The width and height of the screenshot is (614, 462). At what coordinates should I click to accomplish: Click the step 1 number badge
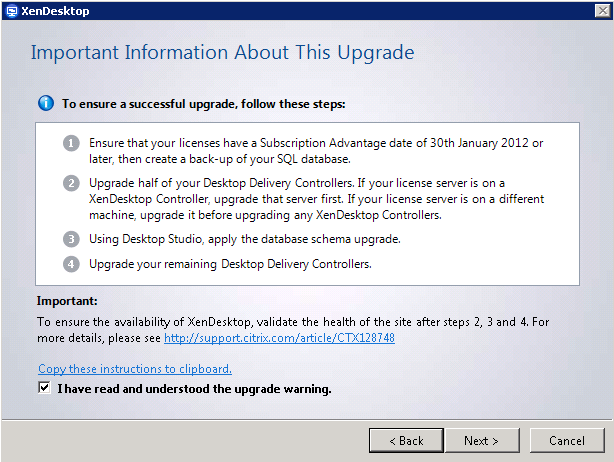pyautogui.click(x=71, y=143)
